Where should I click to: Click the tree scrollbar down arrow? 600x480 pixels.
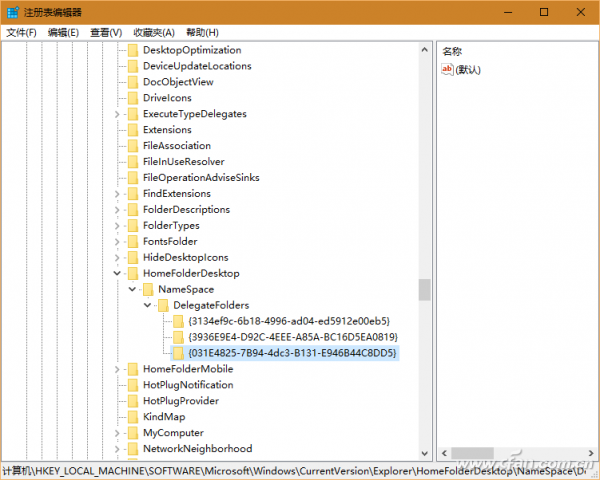(x=424, y=454)
